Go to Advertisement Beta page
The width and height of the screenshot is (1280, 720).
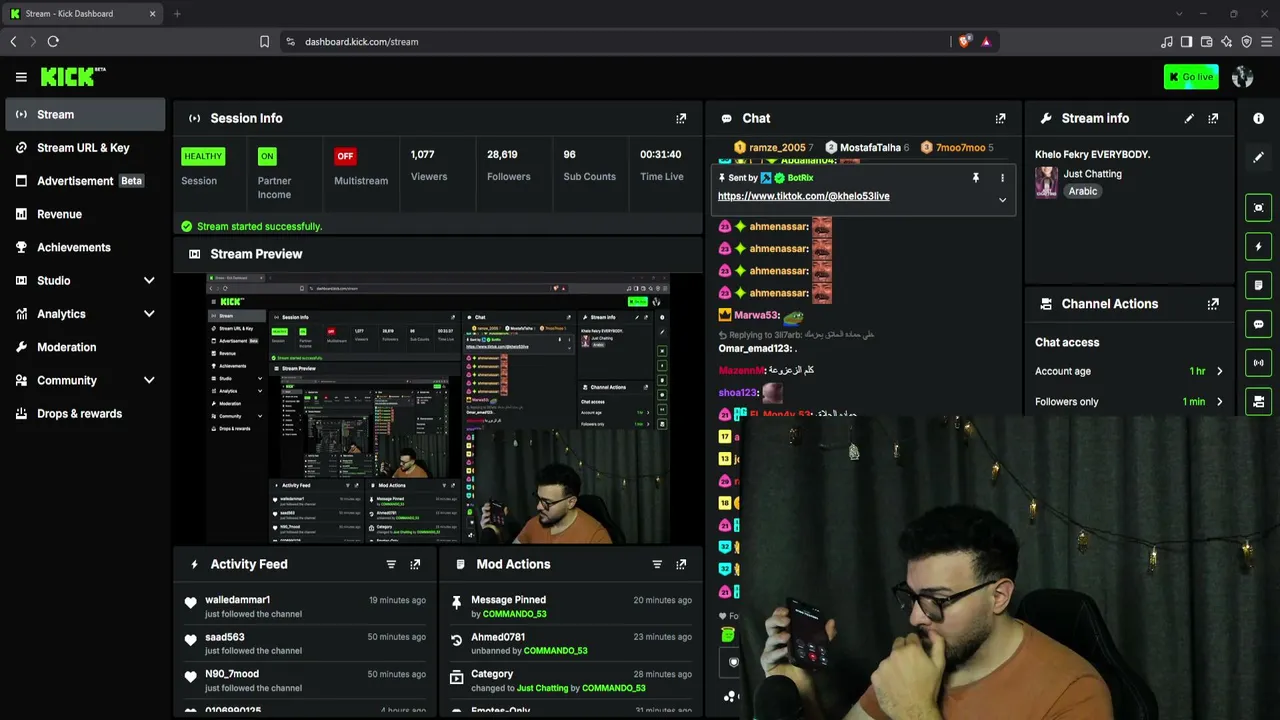tap(85, 181)
